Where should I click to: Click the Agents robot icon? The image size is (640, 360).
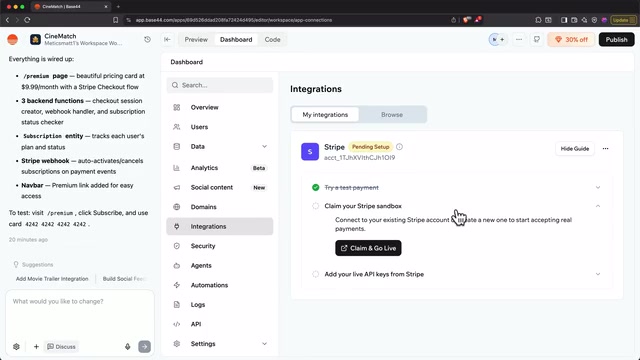pyautogui.click(x=177, y=266)
